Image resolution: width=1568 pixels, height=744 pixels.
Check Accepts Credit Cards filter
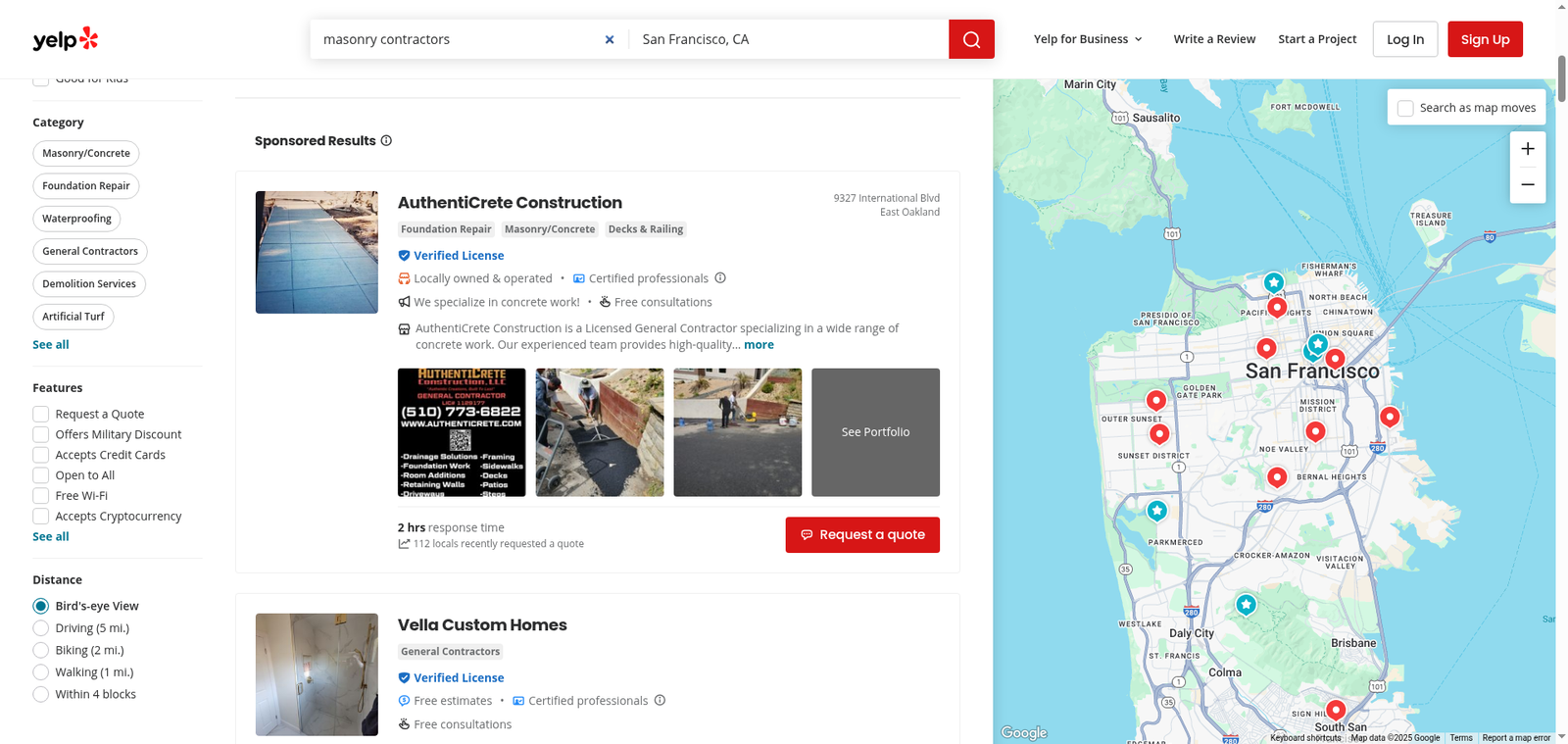pyautogui.click(x=41, y=455)
